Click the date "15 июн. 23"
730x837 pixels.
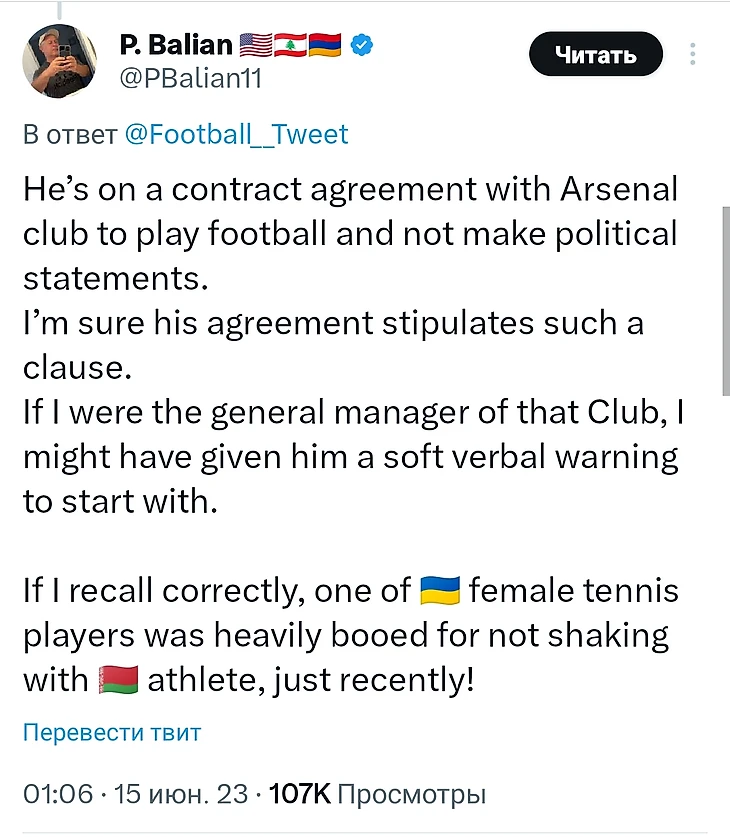[x=181, y=795]
